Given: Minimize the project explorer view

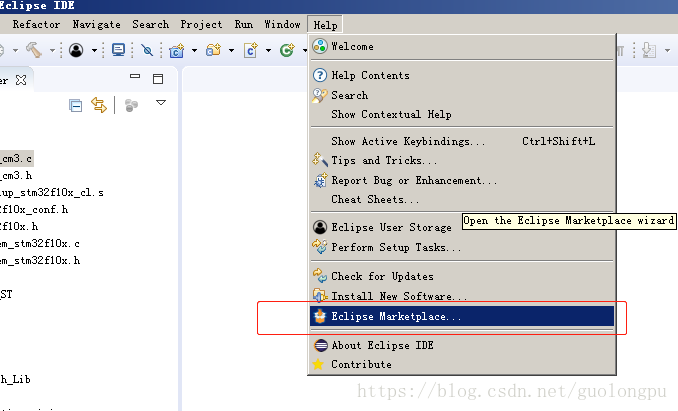Looking at the screenshot, I should (135, 76).
